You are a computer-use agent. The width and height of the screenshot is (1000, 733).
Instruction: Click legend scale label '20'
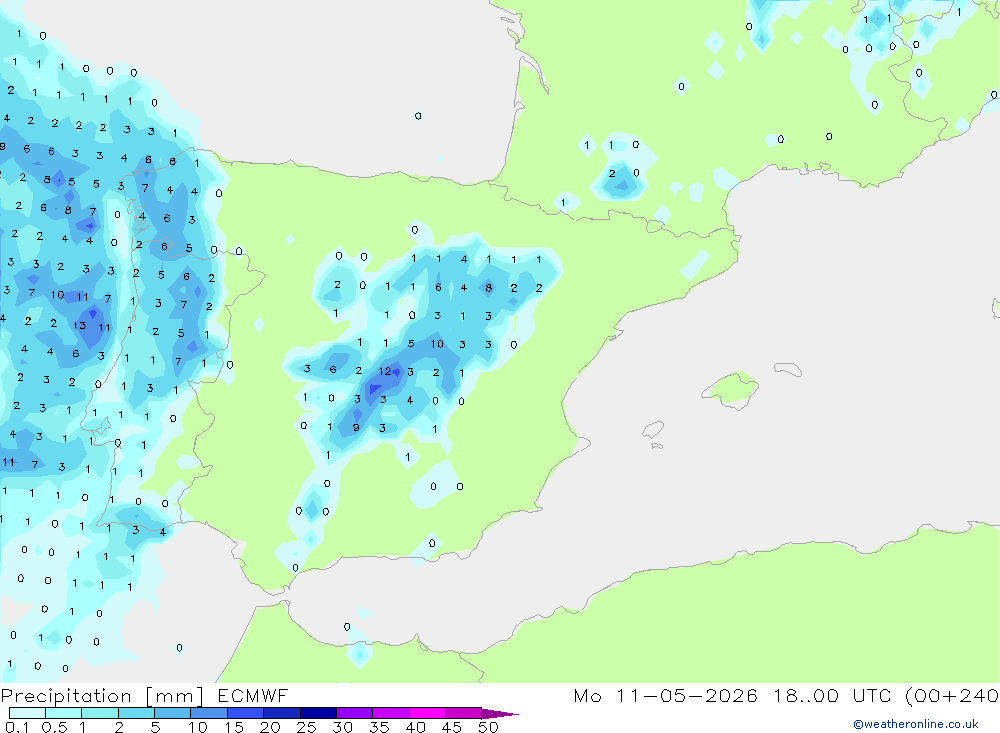click(270, 727)
